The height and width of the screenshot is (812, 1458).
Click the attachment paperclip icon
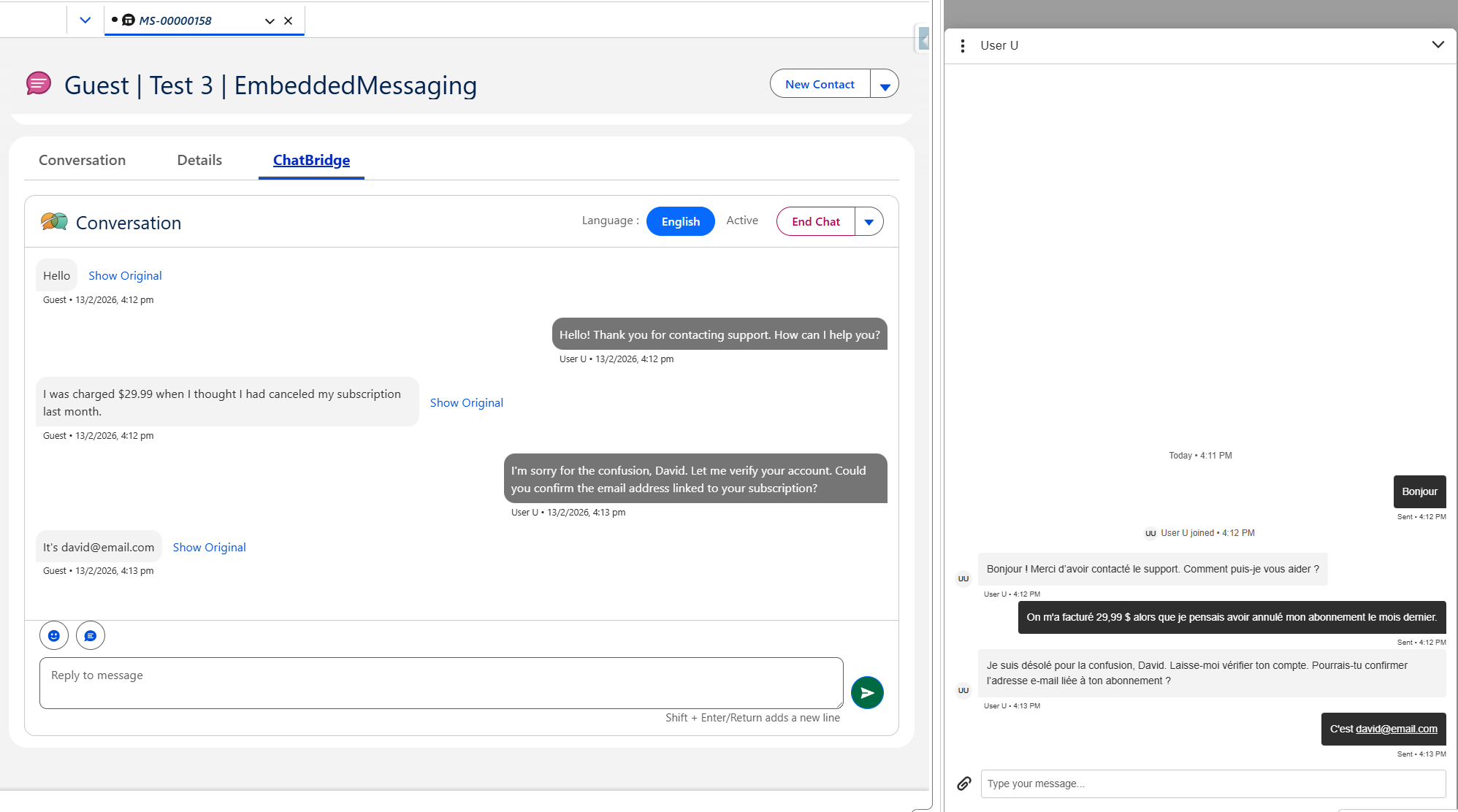coord(964,784)
